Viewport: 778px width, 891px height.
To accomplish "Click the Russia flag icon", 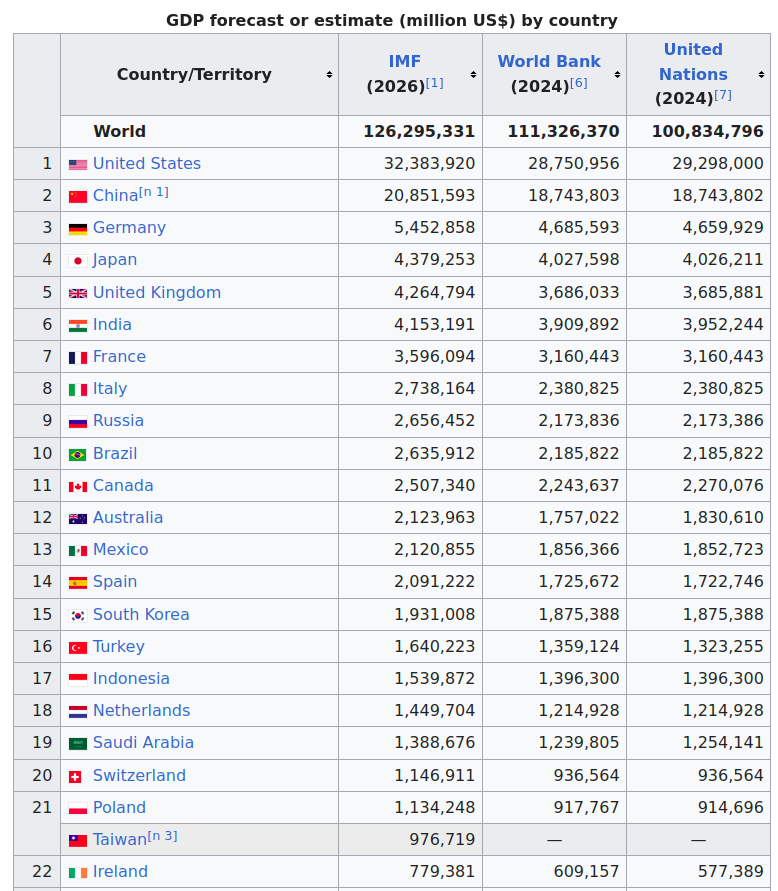I will coord(78,422).
